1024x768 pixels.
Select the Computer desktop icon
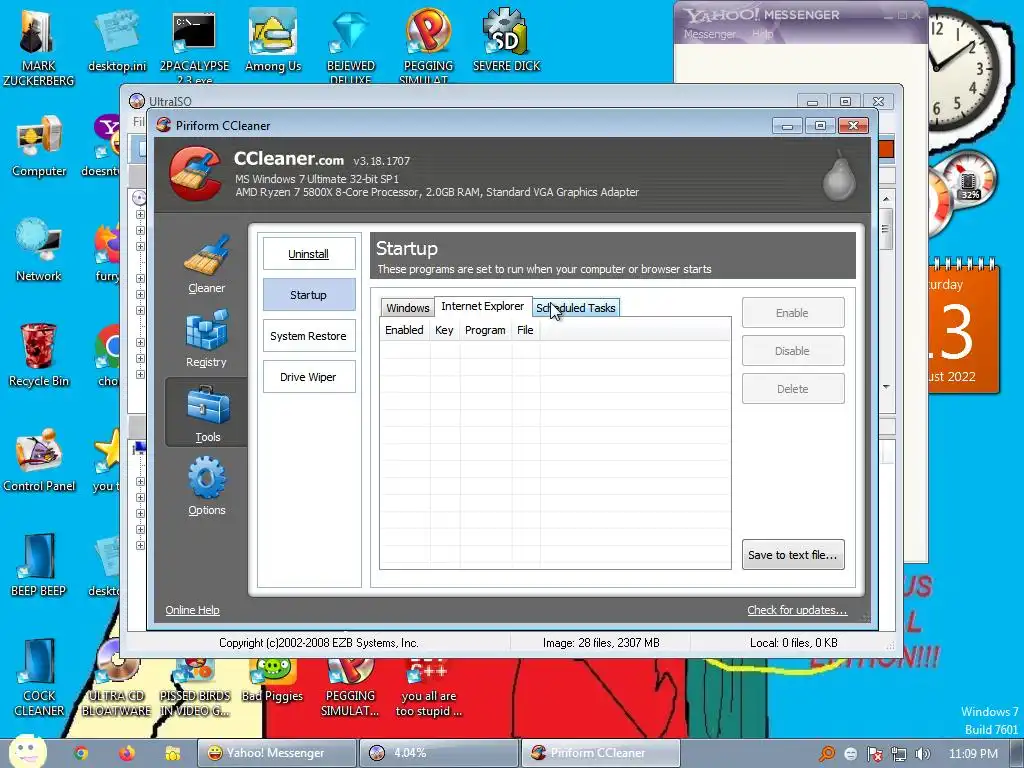point(39,146)
